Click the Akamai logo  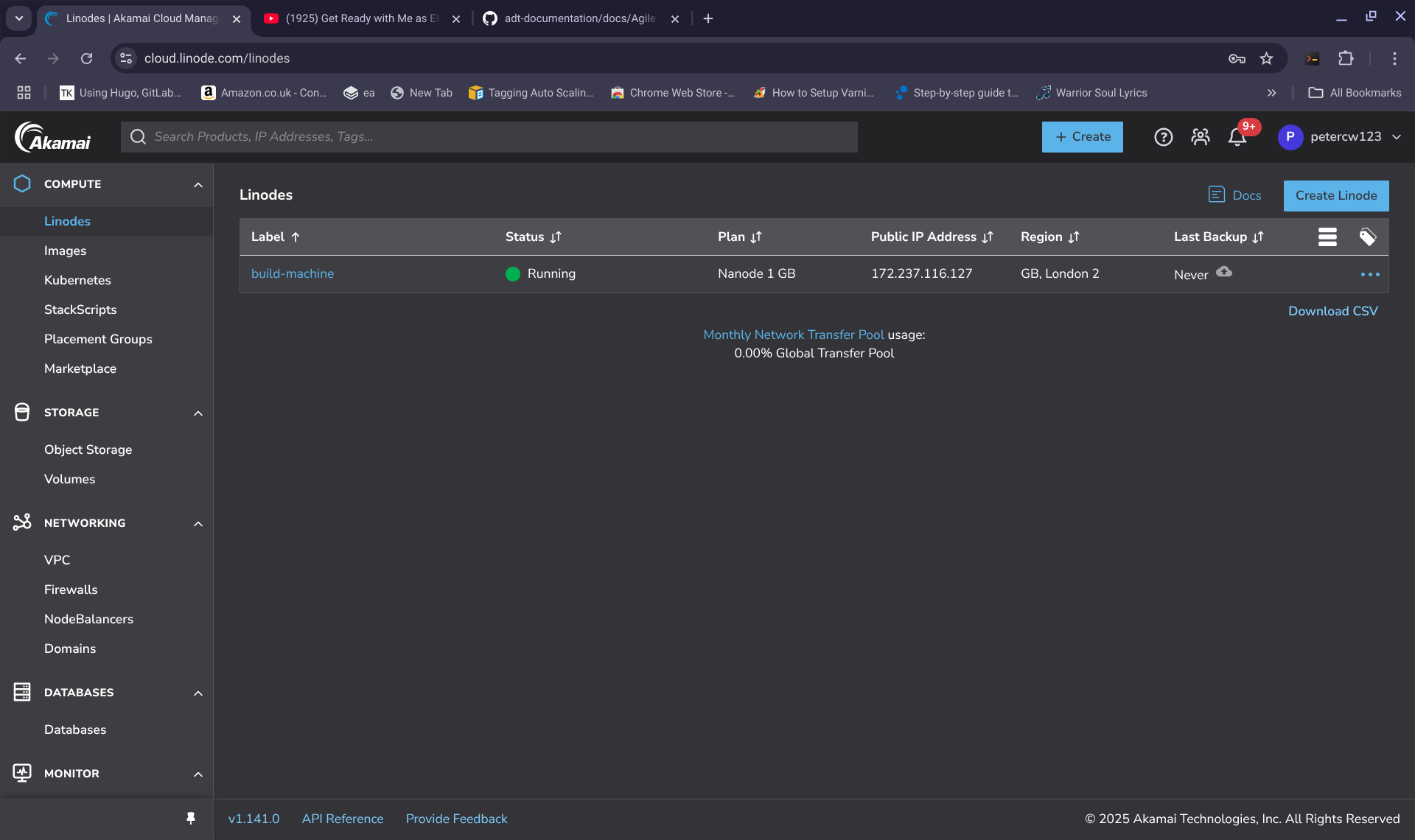point(53,137)
